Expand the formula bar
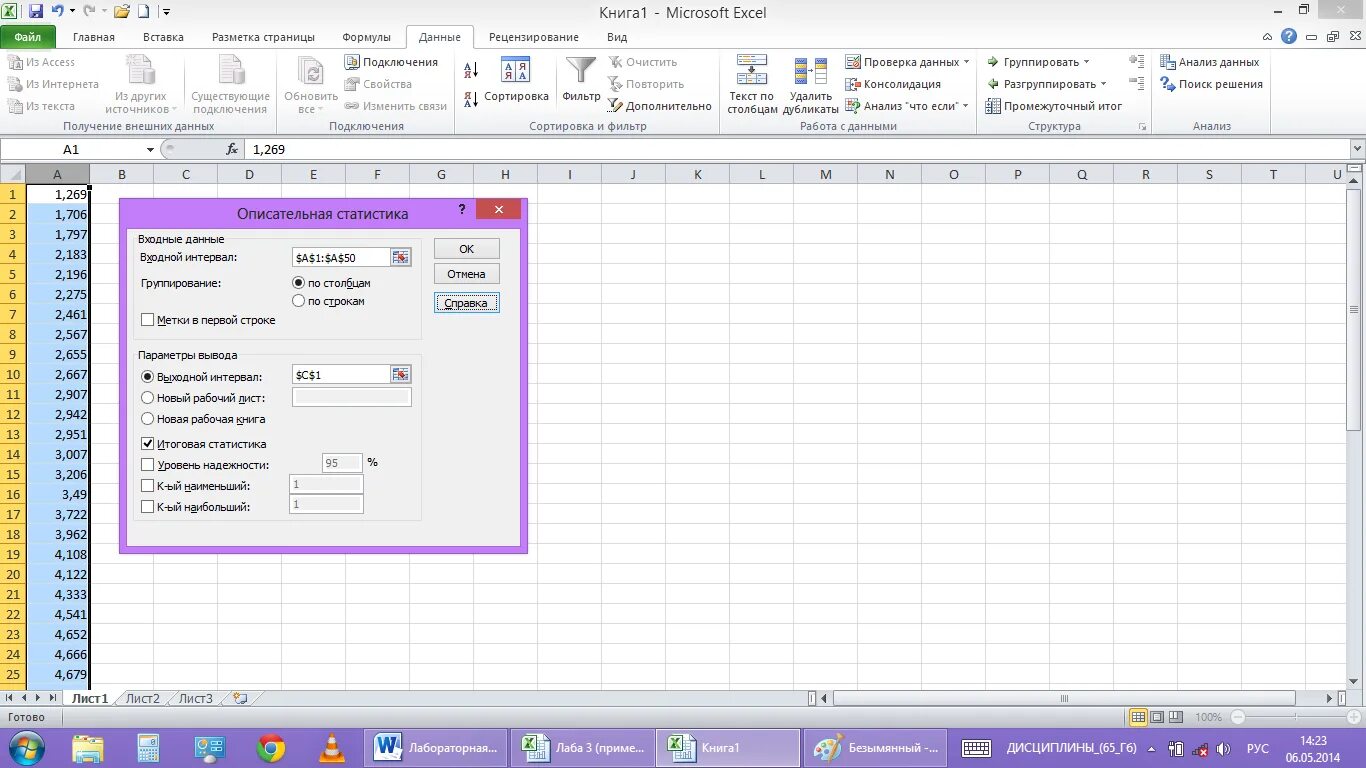 point(1357,149)
